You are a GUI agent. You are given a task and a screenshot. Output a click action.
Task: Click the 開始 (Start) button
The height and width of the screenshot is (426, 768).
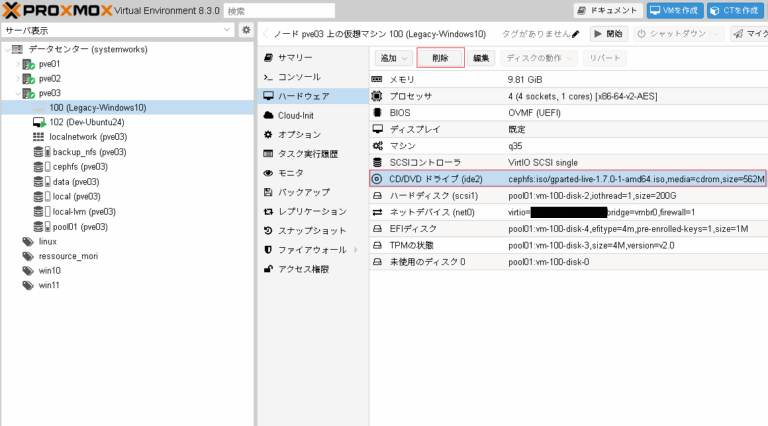pos(608,34)
